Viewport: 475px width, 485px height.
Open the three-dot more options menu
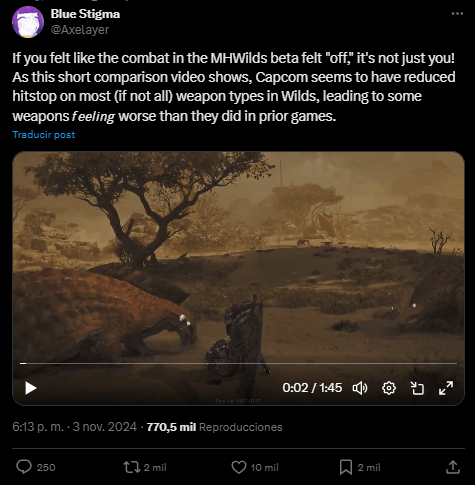pyautogui.click(x=457, y=13)
